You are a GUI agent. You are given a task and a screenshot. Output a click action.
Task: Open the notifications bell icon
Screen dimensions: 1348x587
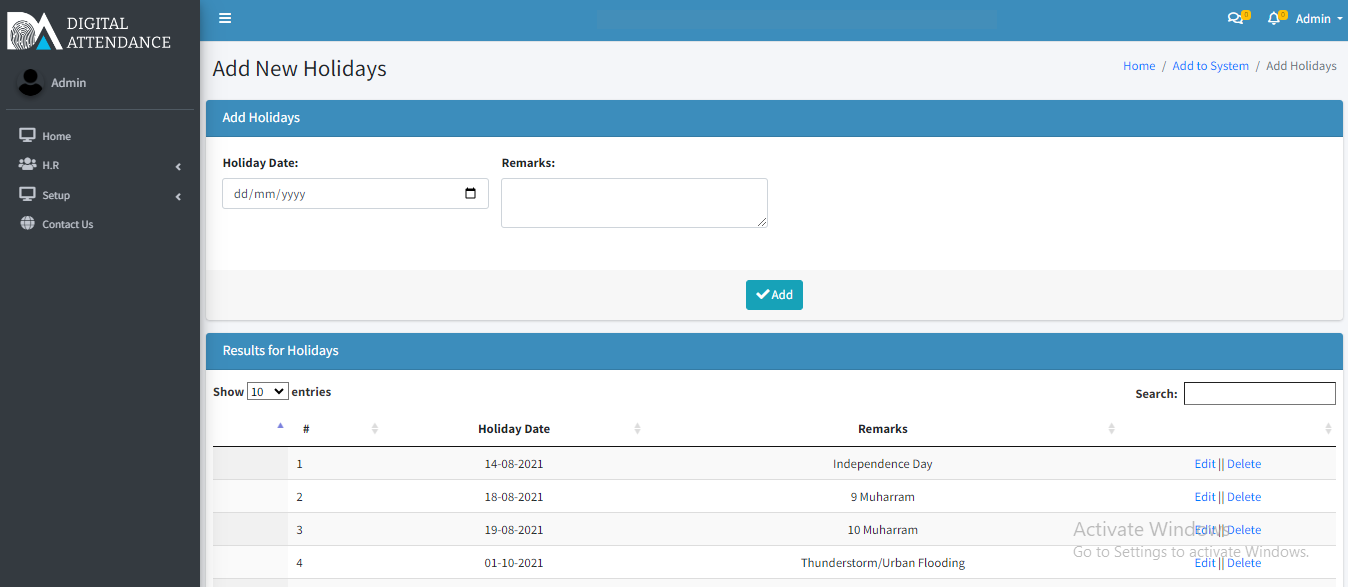click(x=1273, y=18)
